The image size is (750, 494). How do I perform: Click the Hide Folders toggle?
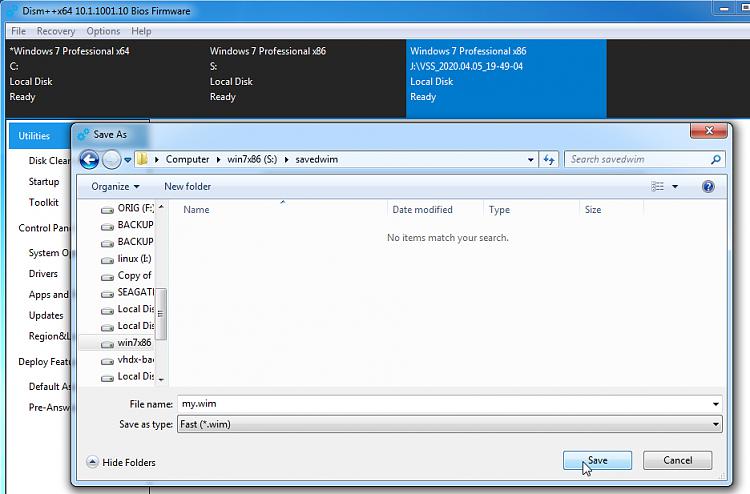pyautogui.click(x=121, y=462)
